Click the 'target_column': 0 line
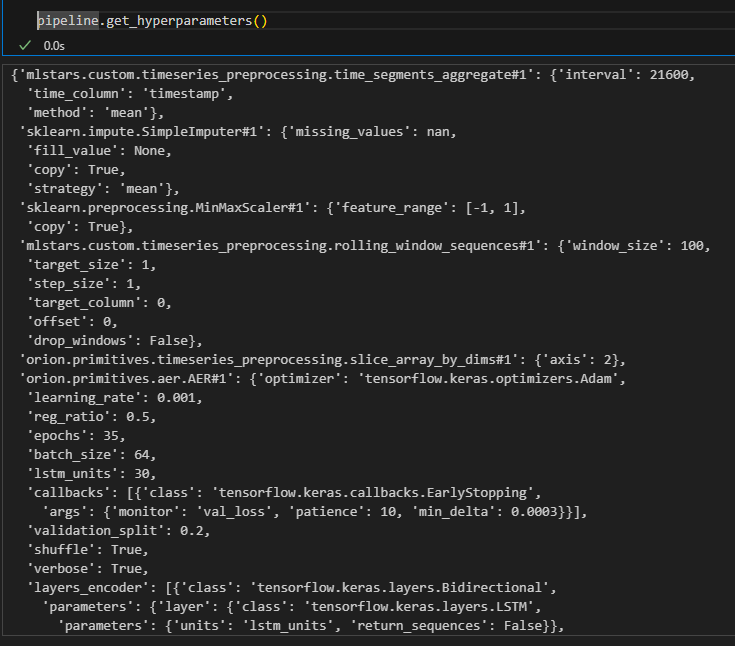 [x=99, y=303]
